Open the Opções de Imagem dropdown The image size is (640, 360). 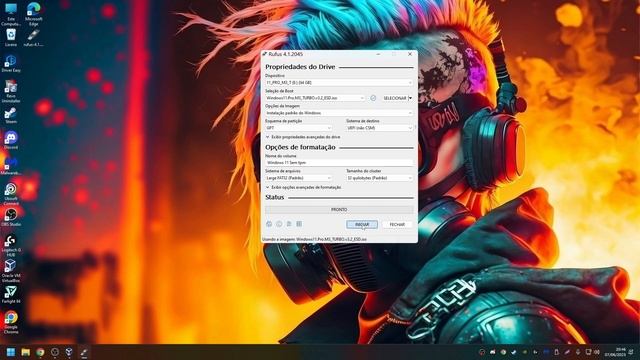point(339,113)
